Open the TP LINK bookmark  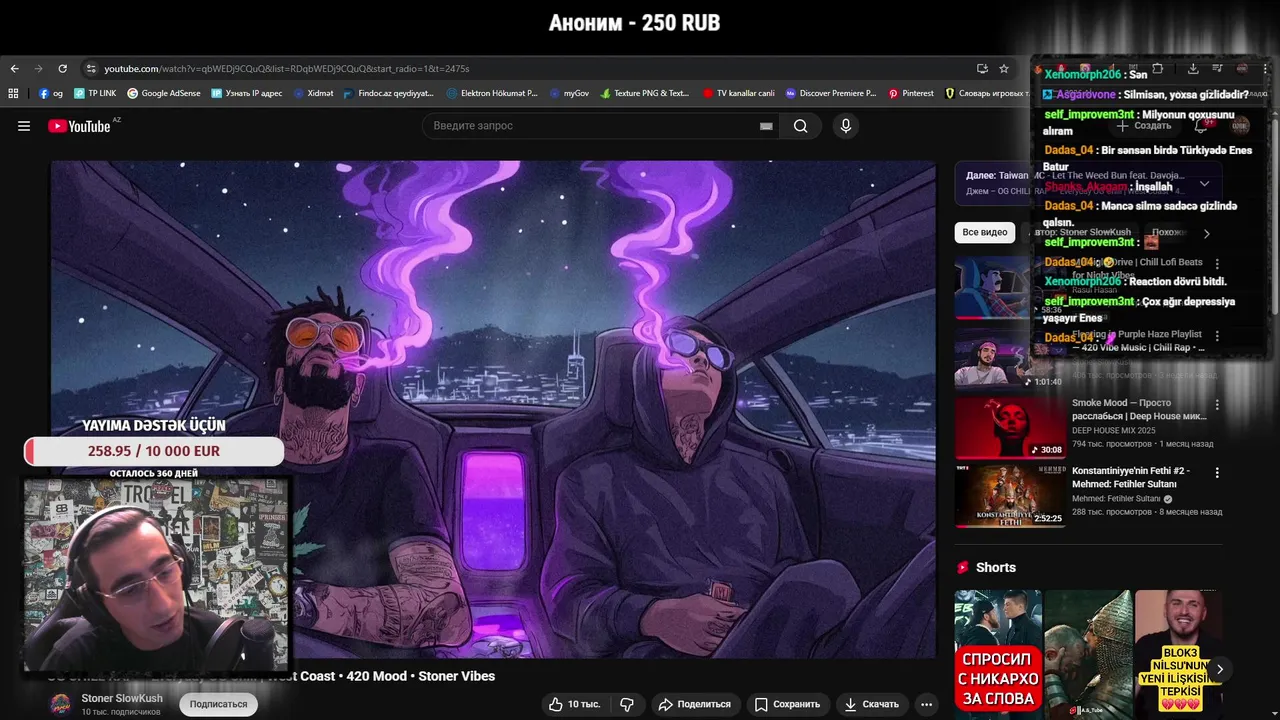tap(95, 93)
